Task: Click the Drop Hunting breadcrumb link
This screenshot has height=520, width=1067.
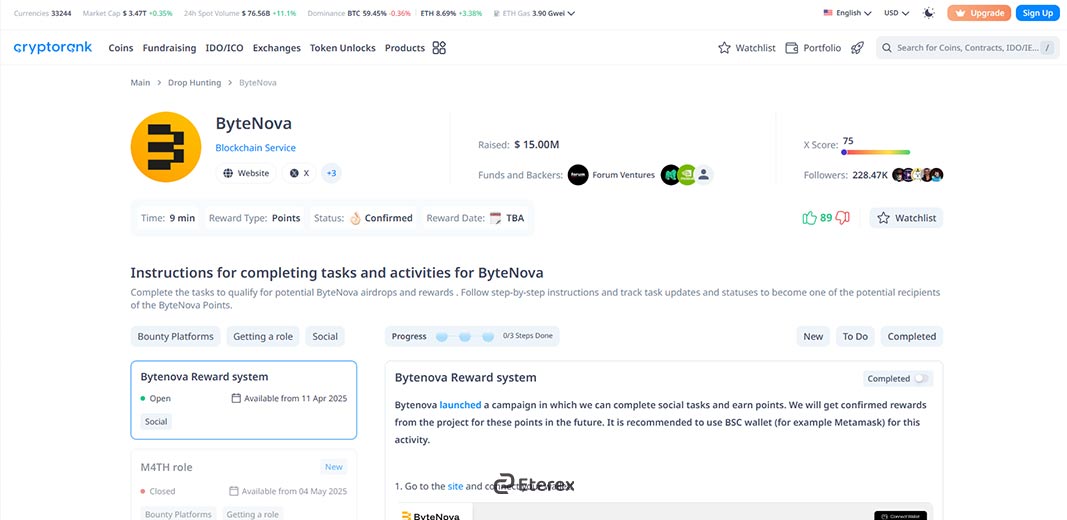Action: (195, 82)
